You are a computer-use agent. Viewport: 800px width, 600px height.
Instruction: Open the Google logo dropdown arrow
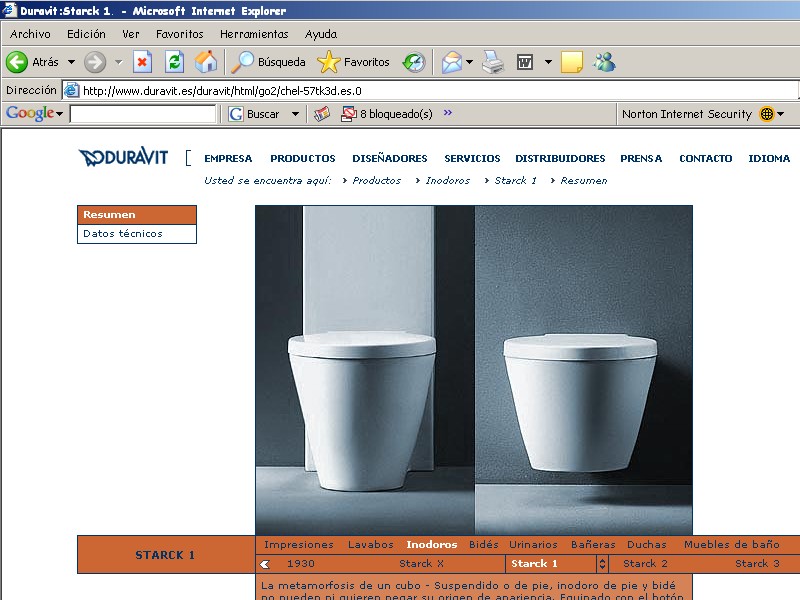(x=59, y=114)
